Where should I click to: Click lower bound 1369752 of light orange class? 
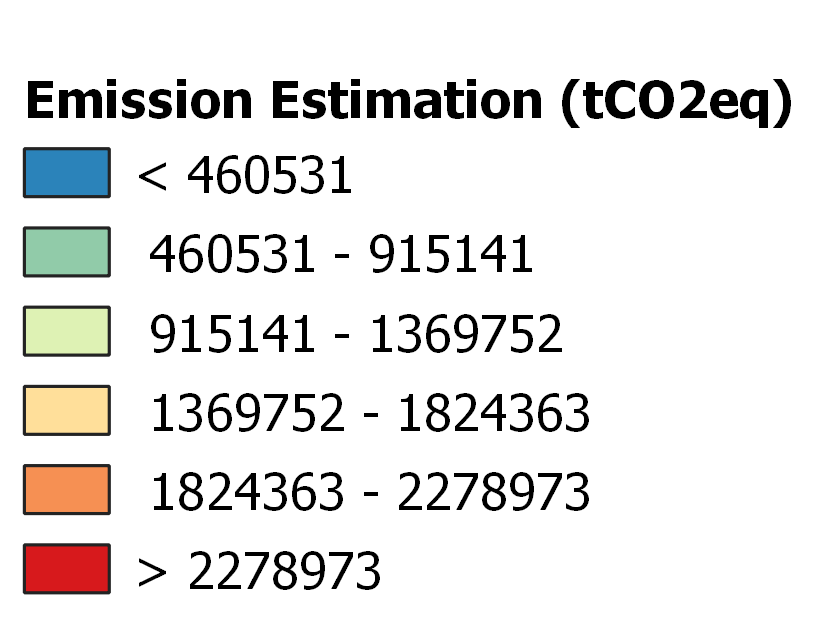pyautogui.click(x=246, y=414)
